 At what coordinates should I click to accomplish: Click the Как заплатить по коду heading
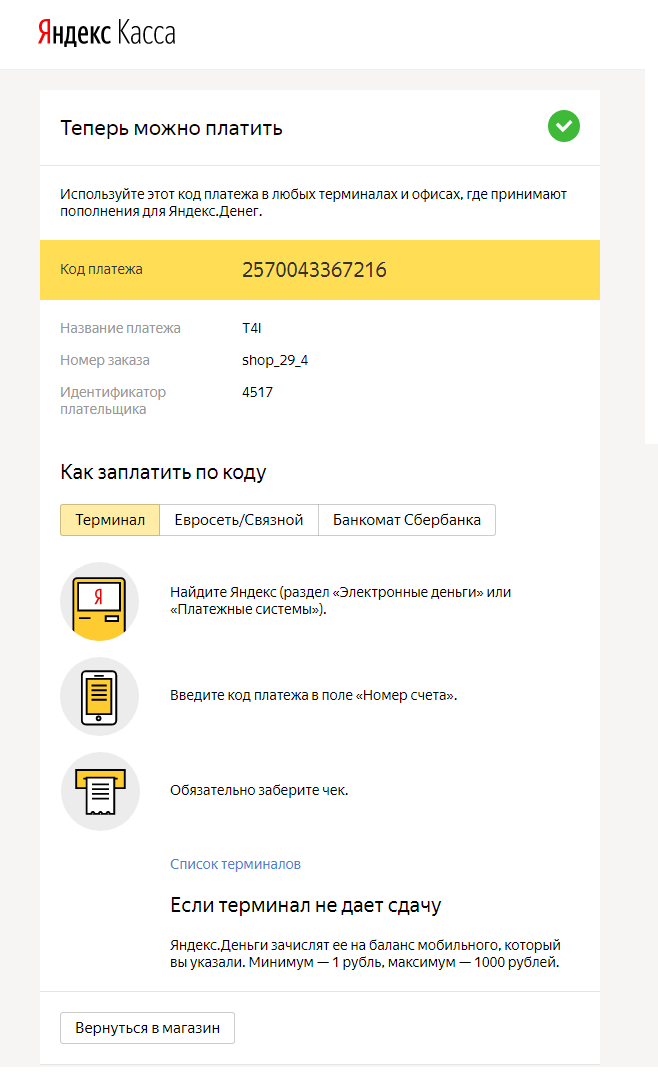[x=163, y=472]
